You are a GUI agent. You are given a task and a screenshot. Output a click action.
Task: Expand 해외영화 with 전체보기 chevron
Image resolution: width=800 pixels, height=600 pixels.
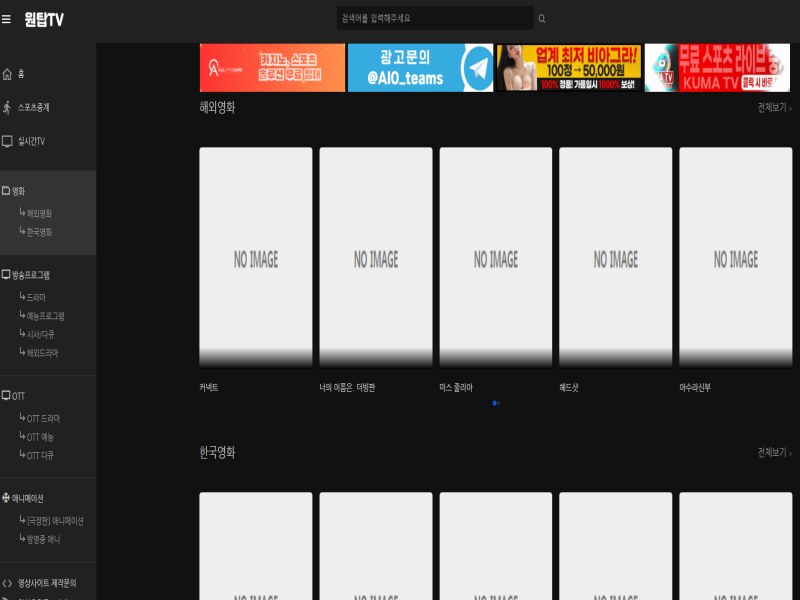tap(790, 108)
